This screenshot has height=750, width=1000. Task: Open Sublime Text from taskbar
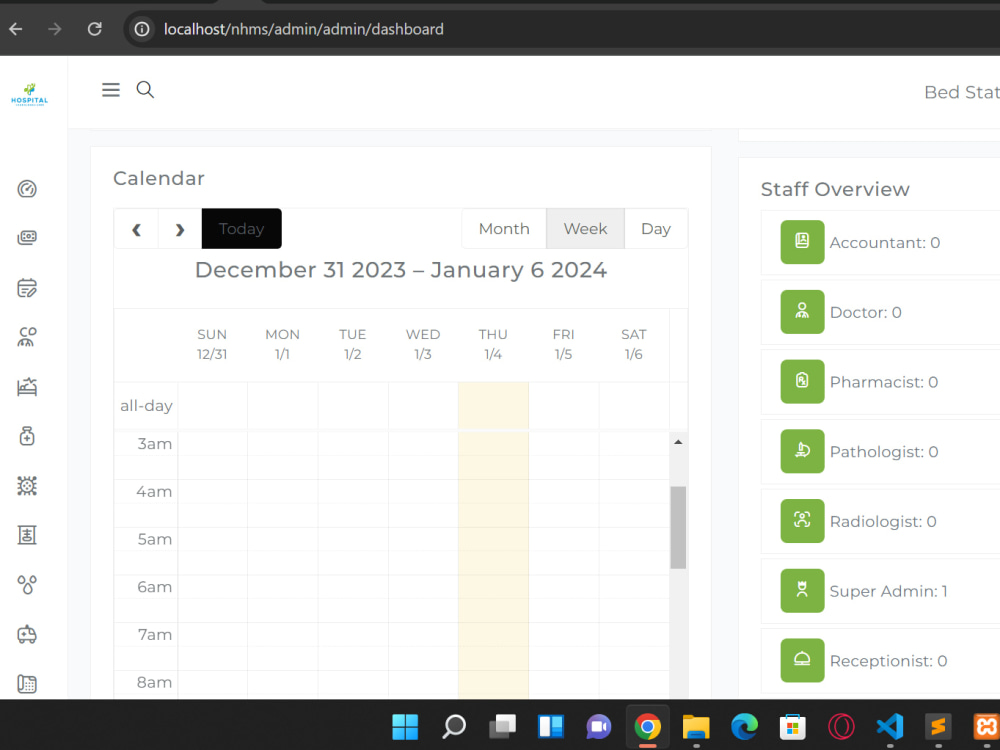click(x=938, y=726)
